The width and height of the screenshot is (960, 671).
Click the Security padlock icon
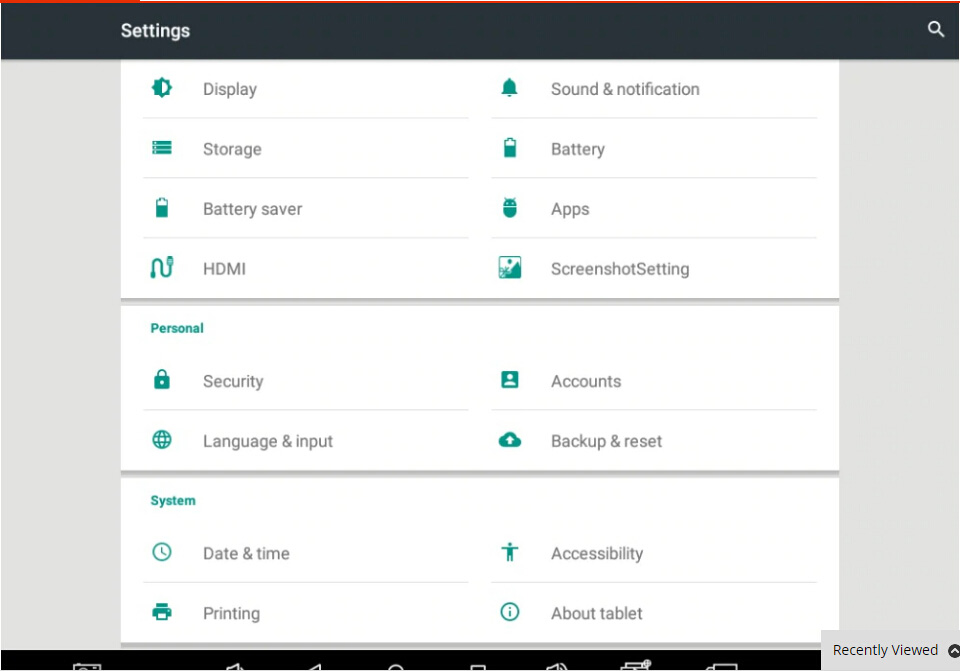pyautogui.click(x=162, y=380)
